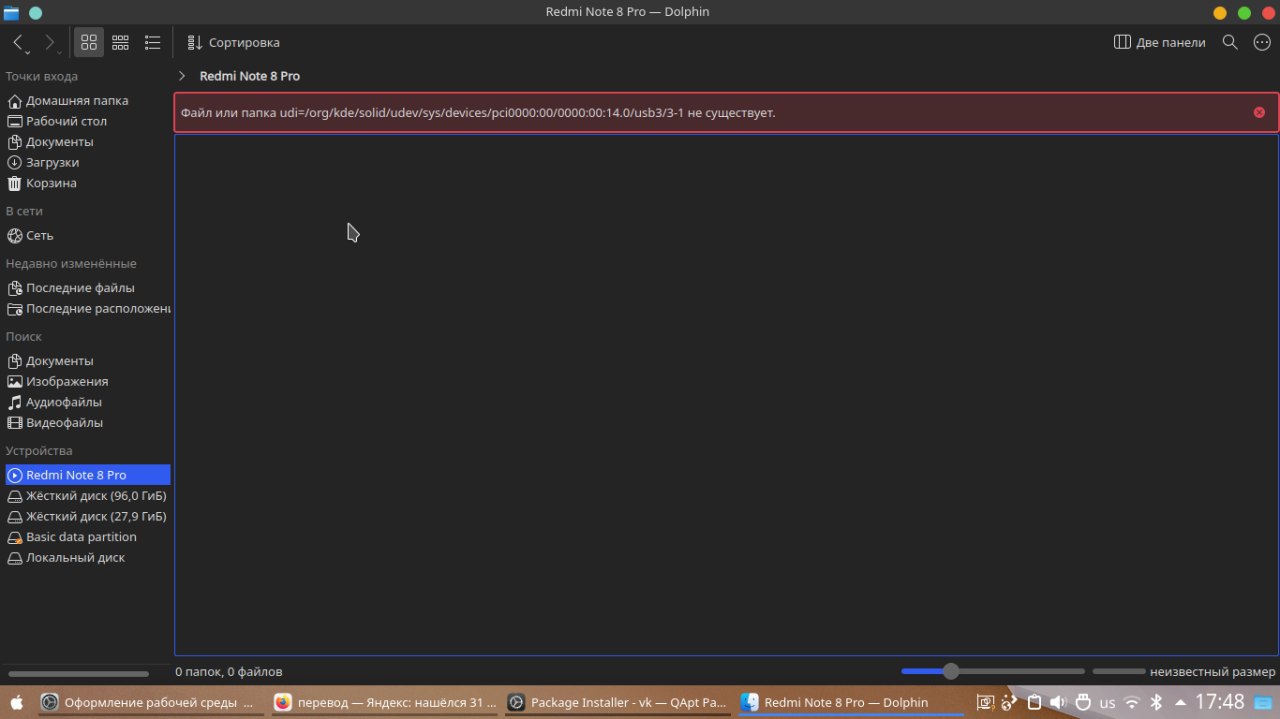1280x719 pixels.
Task: Minimize window with yellow button
Action: point(1219,12)
